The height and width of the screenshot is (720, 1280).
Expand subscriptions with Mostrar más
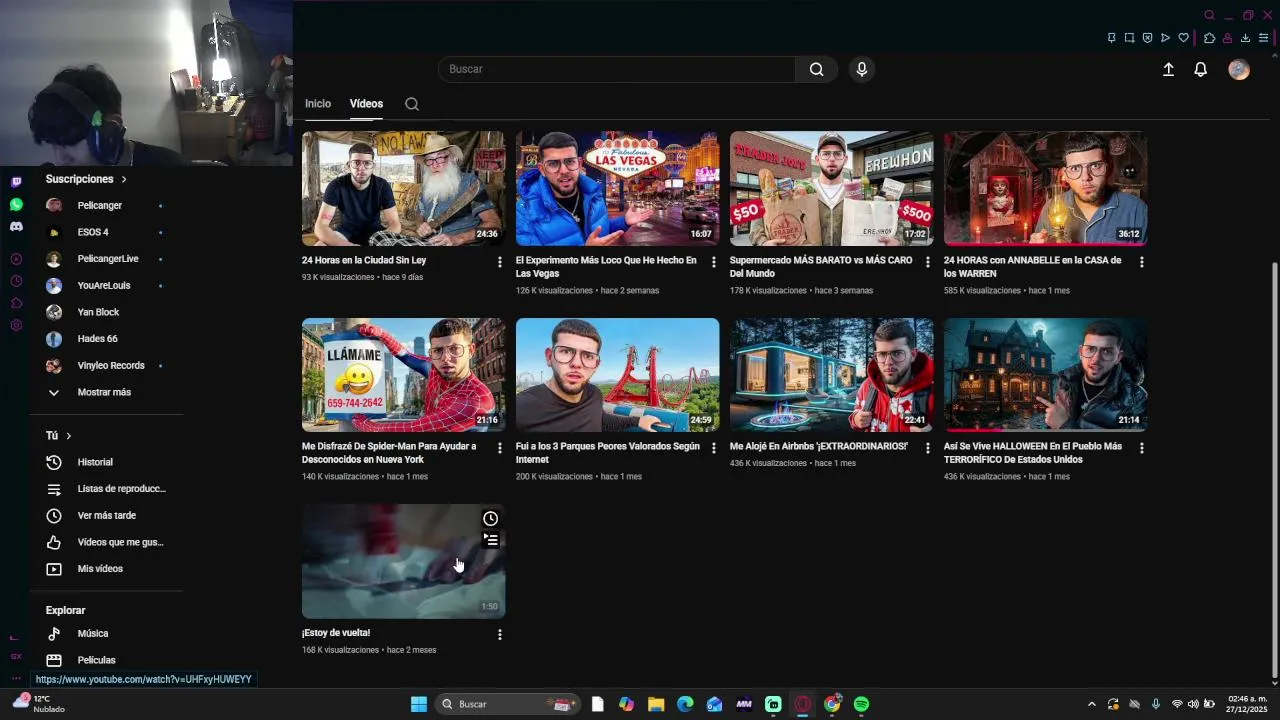(104, 392)
